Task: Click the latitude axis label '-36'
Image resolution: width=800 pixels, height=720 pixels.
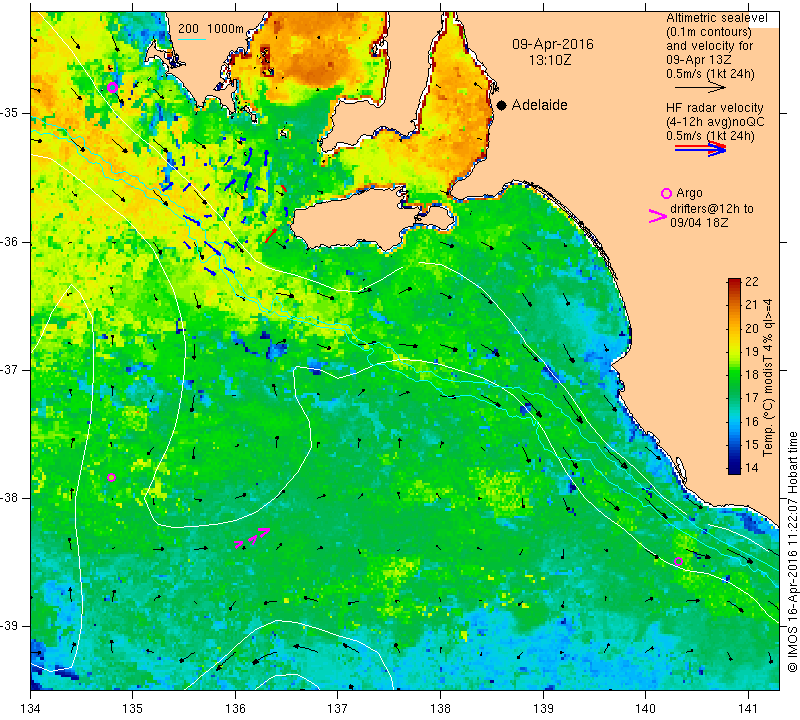Action: 10,241
